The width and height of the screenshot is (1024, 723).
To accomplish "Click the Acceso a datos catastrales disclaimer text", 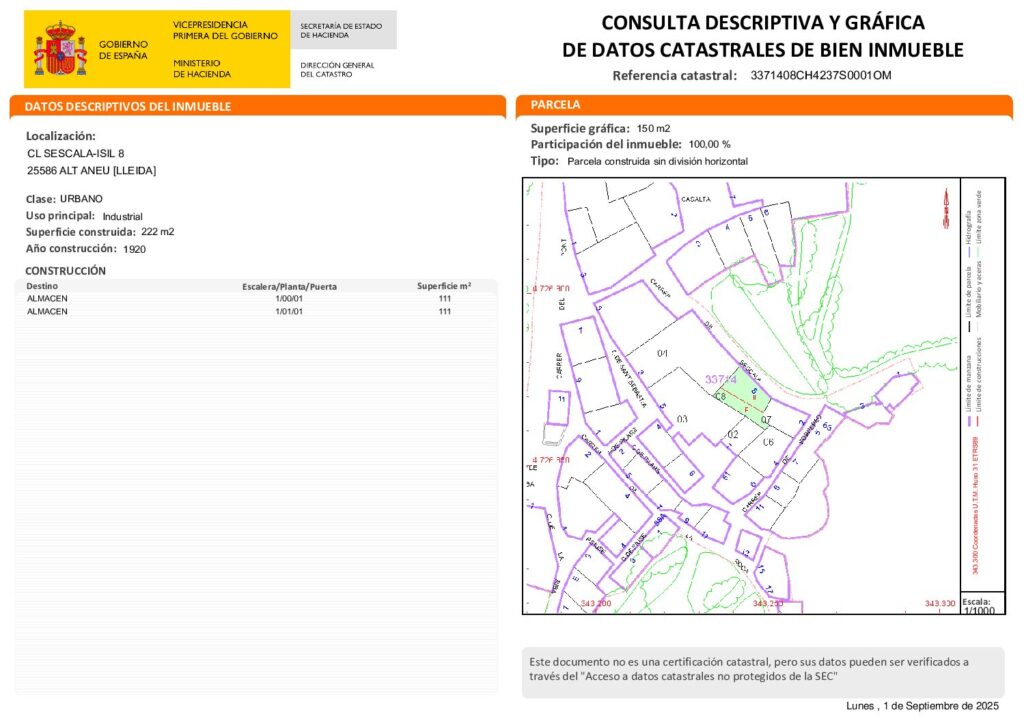I will tap(748, 669).
